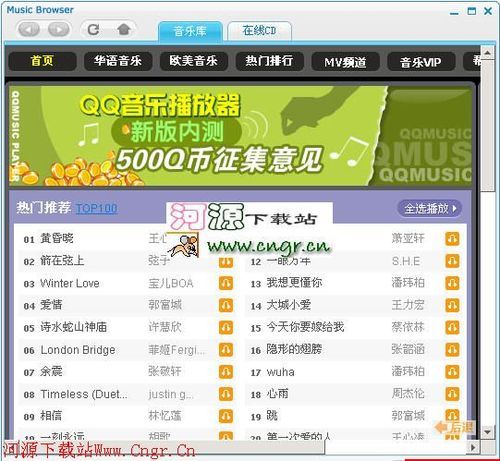Download song 06 London Bridge
Image resolution: width=500 pixels, height=461 pixels.
(226, 350)
